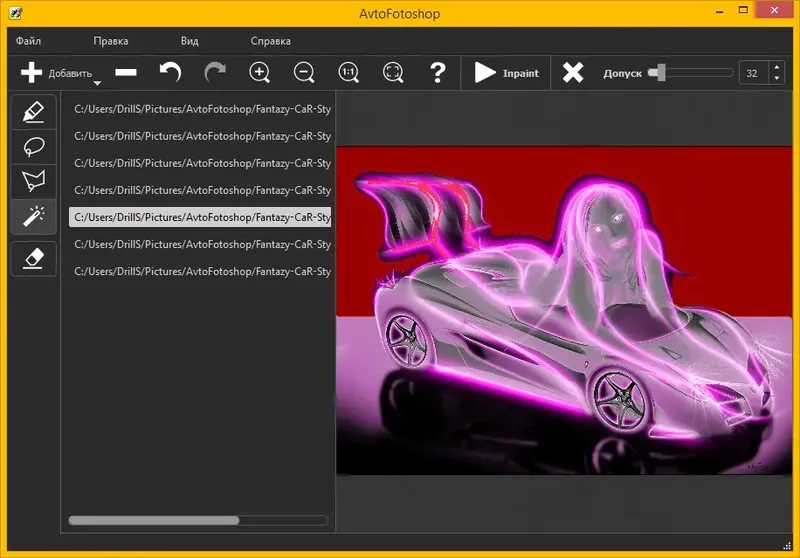Undo the last action

(x=170, y=72)
